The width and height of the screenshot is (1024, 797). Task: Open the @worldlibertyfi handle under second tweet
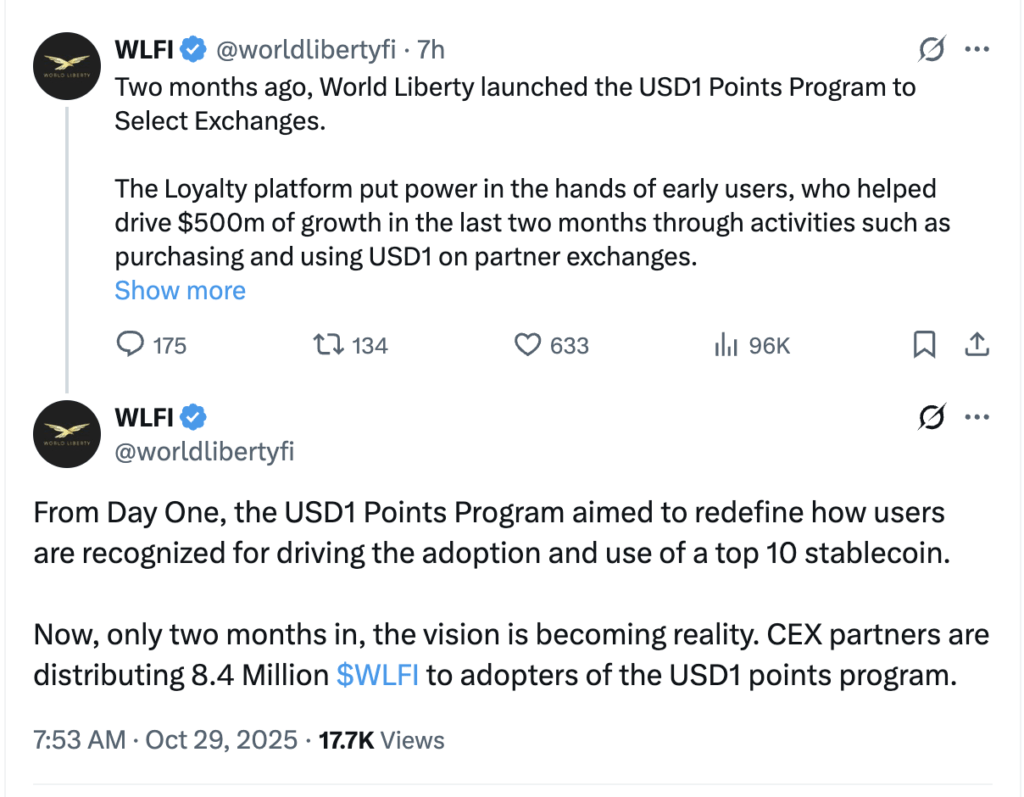[x=205, y=452]
